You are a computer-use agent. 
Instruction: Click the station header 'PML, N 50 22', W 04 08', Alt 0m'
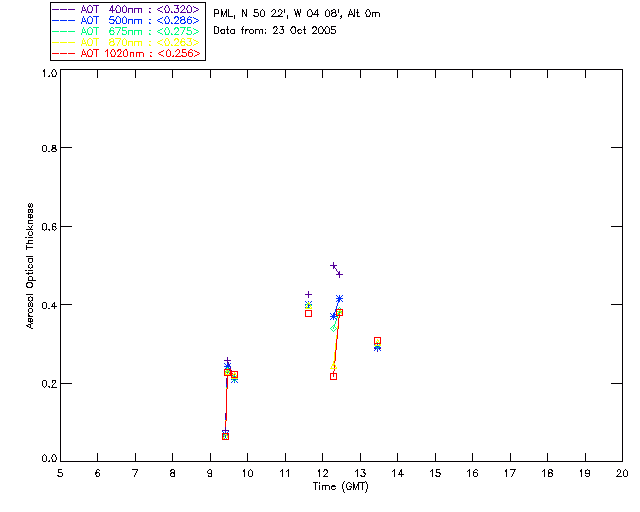(x=297, y=14)
